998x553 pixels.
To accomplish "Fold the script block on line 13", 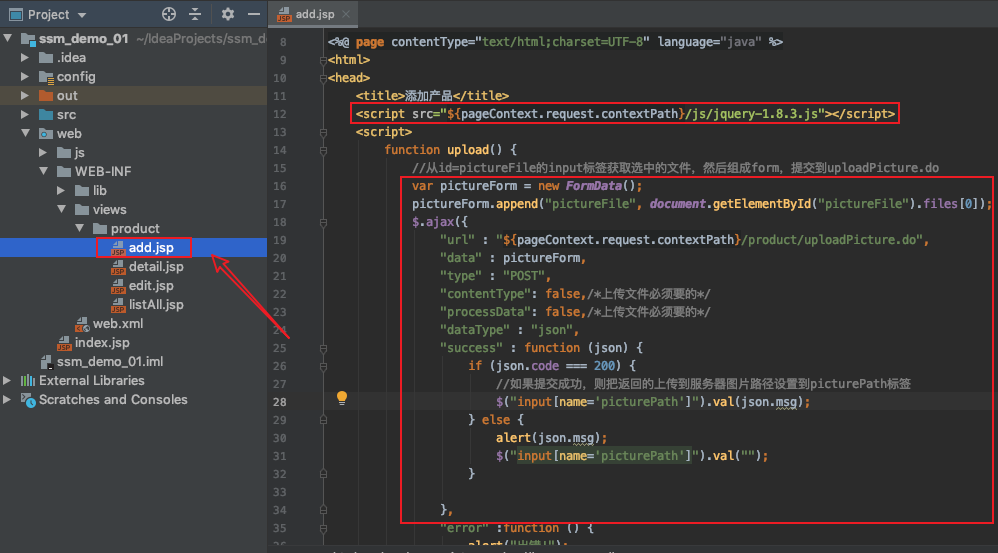I will pos(323,132).
